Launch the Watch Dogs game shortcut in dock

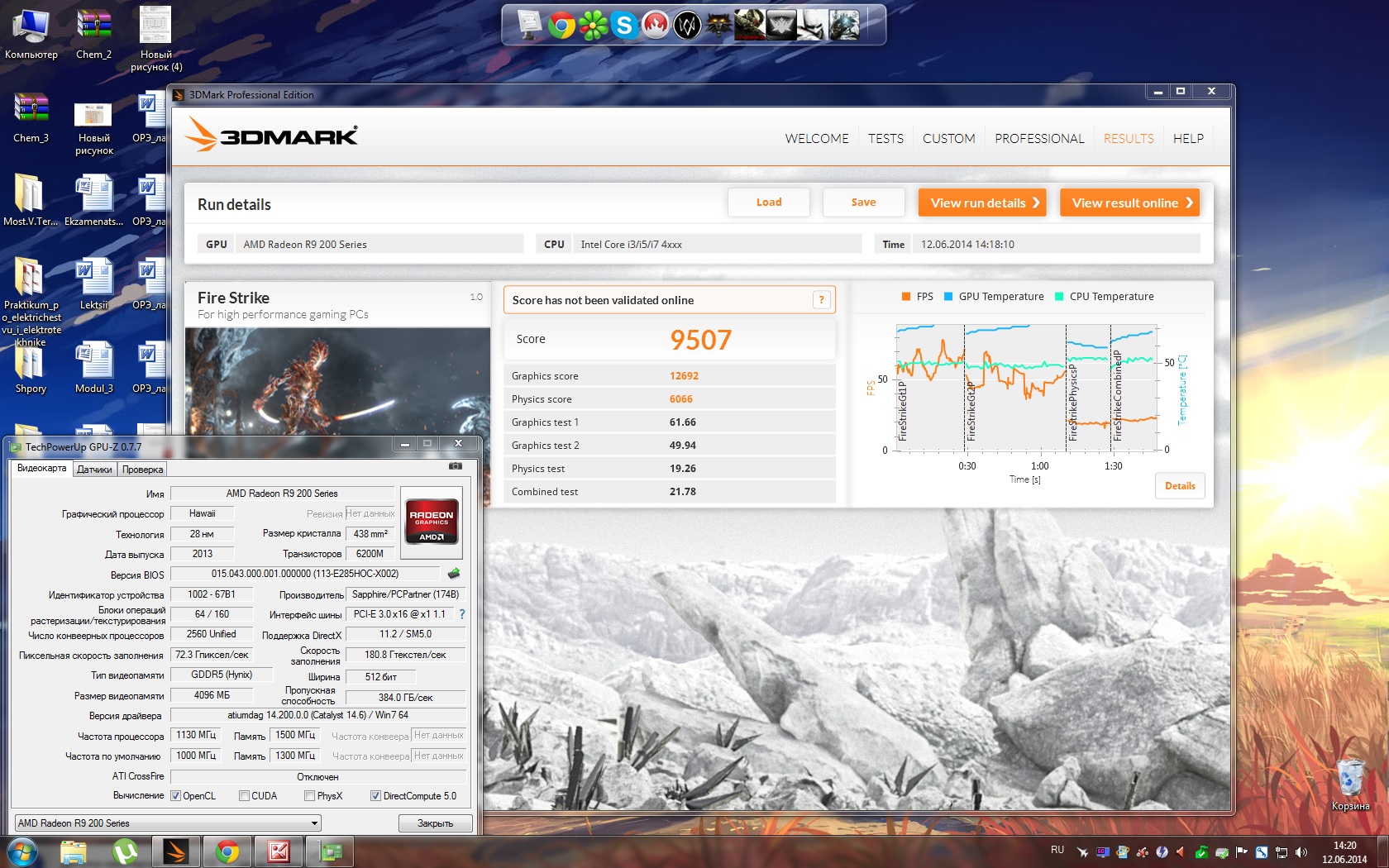pyautogui.click(x=687, y=26)
